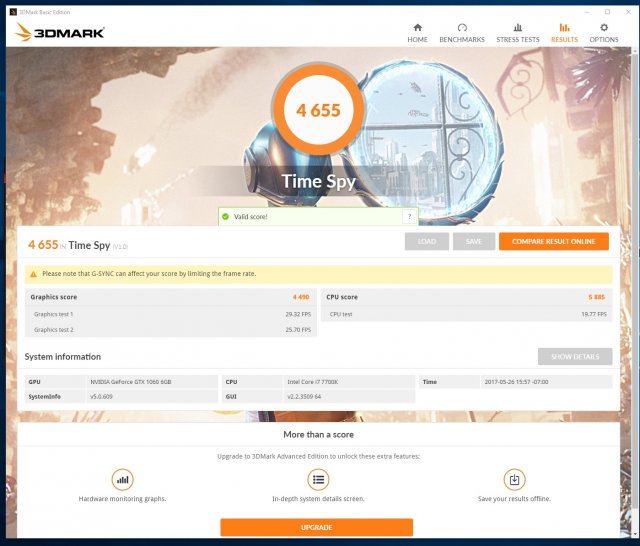Click the Save your results offline label
Screen dimensions: 640x546
pos(514,499)
